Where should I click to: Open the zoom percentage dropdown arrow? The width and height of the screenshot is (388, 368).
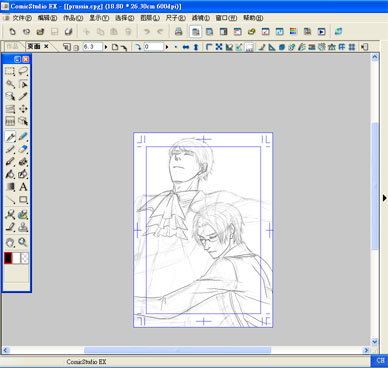click(106, 47)
